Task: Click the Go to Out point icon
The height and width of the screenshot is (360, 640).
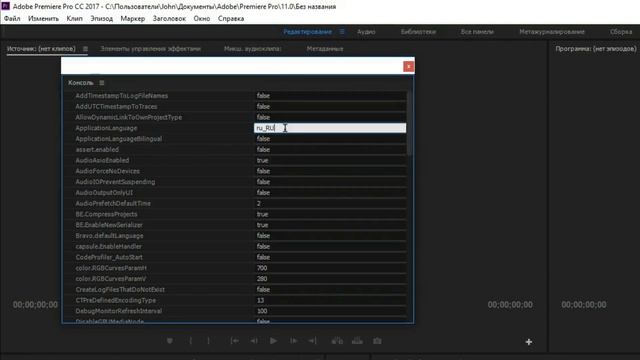Action: click(x=312, y=341)
